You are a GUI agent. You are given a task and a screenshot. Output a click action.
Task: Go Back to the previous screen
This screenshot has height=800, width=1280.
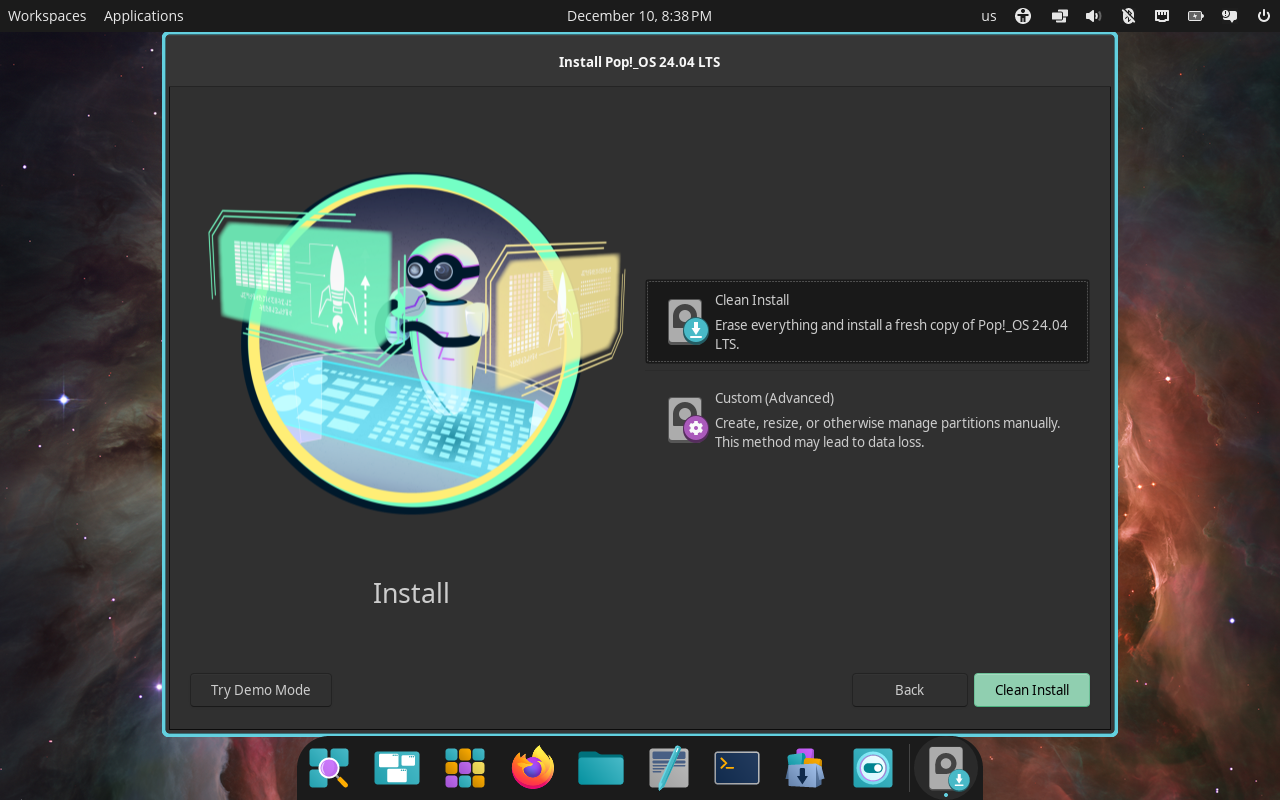click(x=909, y=689)
